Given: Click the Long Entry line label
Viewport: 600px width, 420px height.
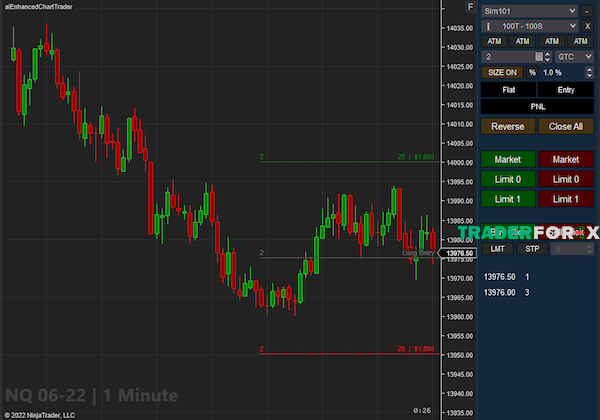Looking at the screenshot, I should (418, 253).
